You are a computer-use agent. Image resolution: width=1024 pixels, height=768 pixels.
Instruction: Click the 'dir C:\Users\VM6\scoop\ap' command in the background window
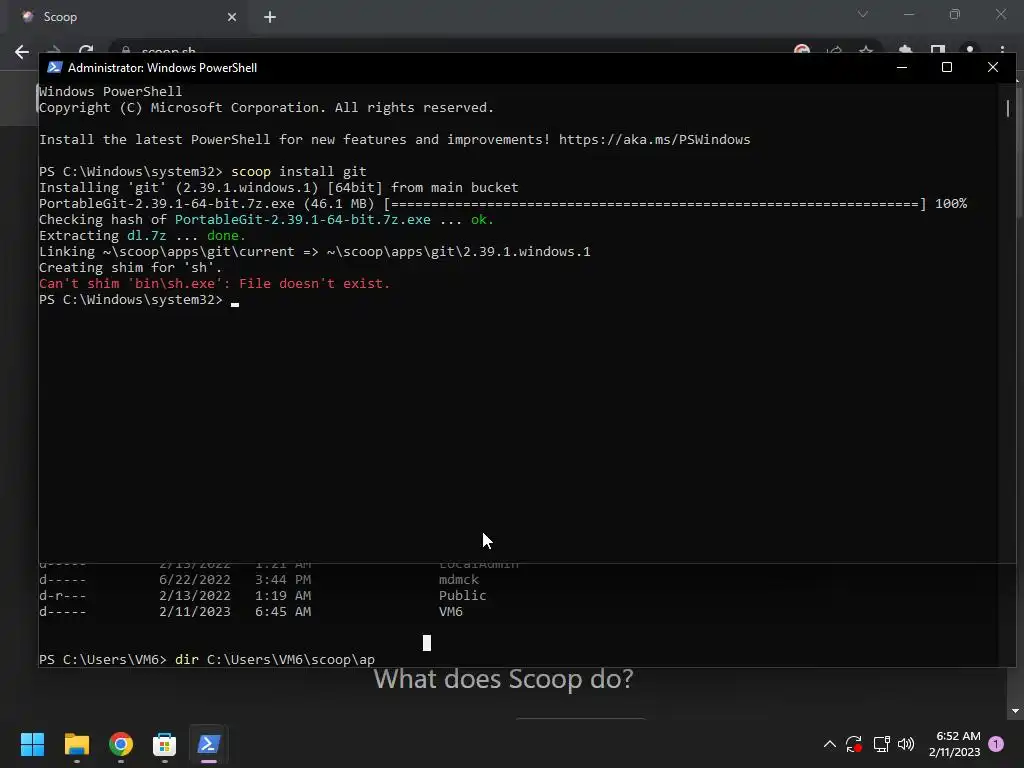[274, 660]
